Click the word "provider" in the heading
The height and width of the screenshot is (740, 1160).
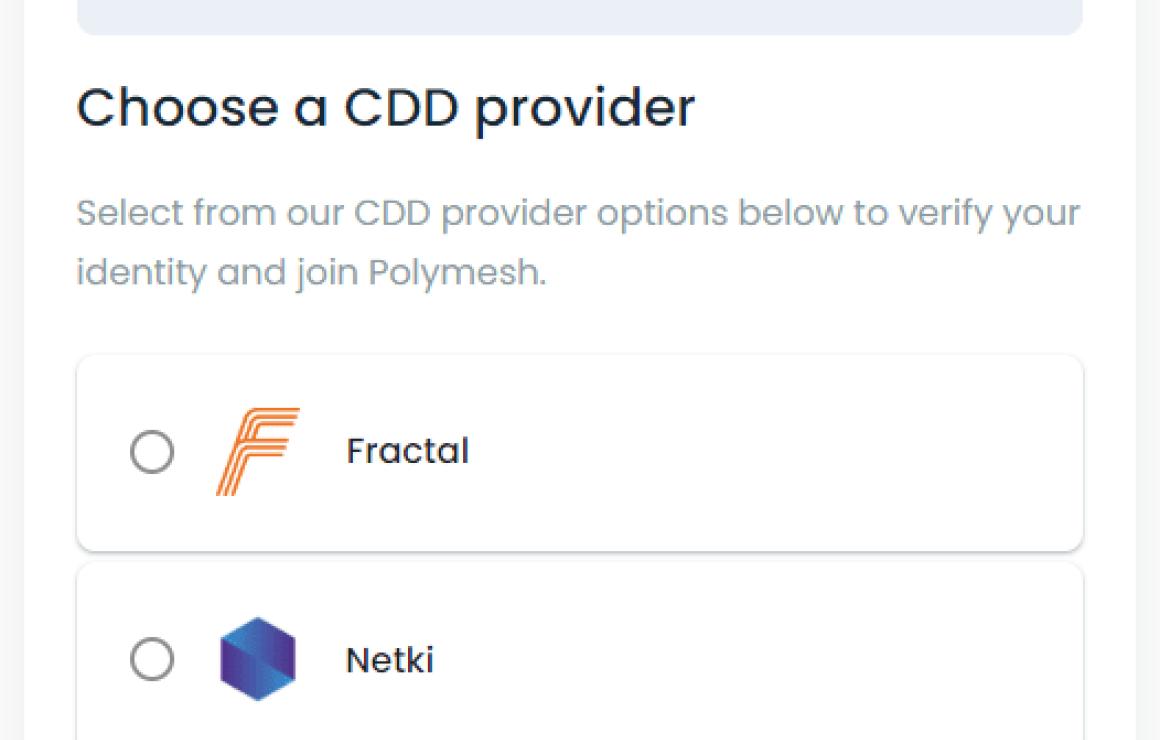(x=584, y=111)
